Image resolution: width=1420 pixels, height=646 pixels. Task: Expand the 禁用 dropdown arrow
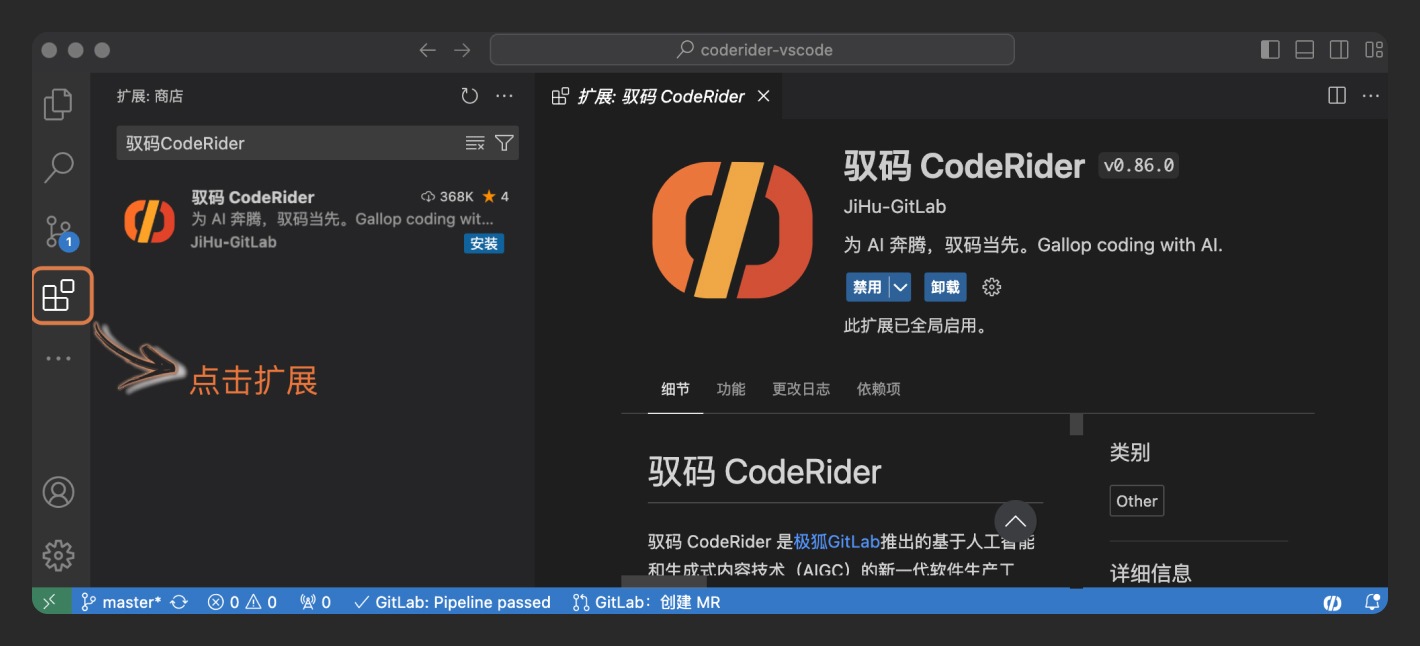[x=901, y=287]
